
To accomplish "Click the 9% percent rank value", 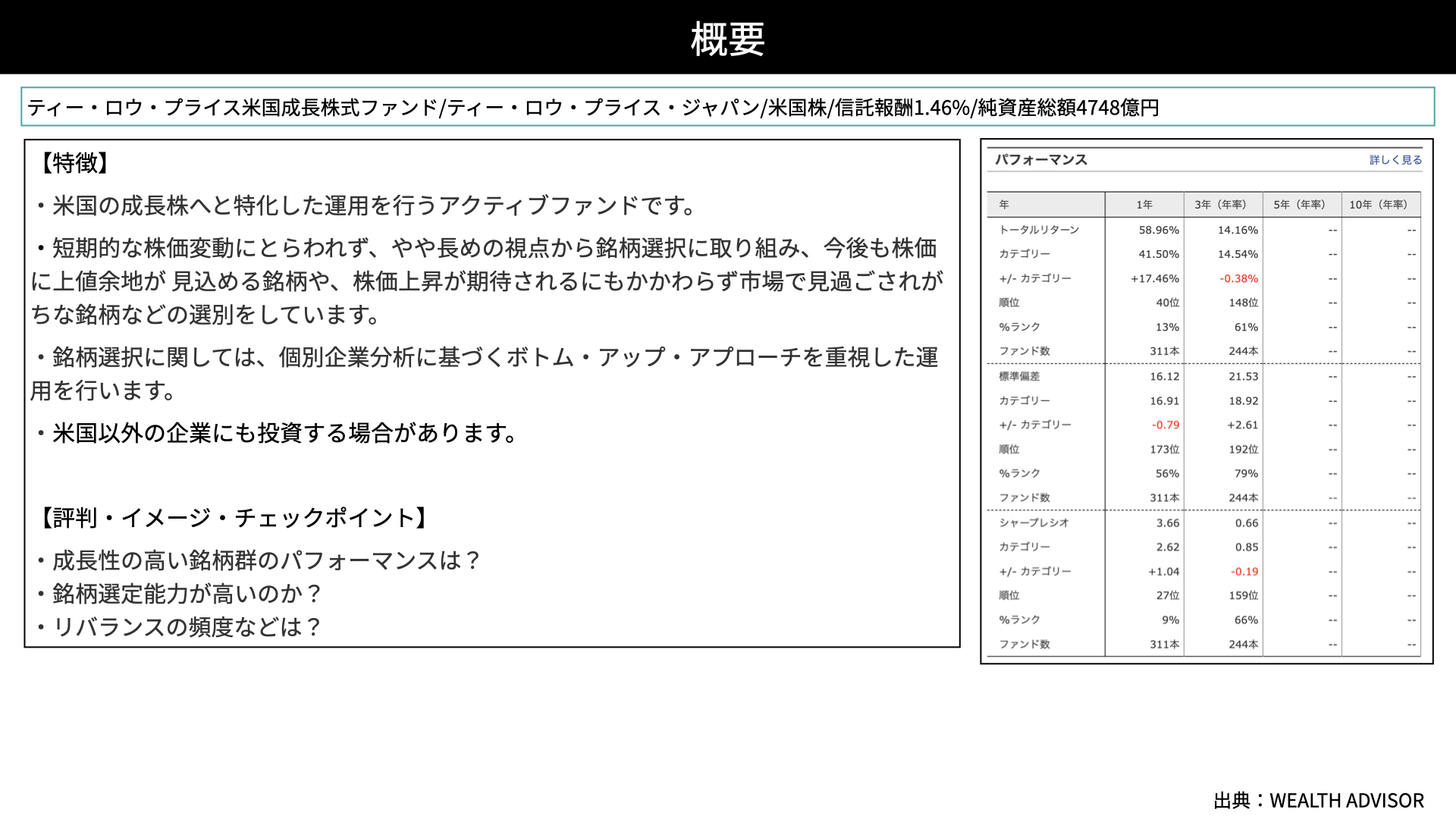I will (1171, 620).
